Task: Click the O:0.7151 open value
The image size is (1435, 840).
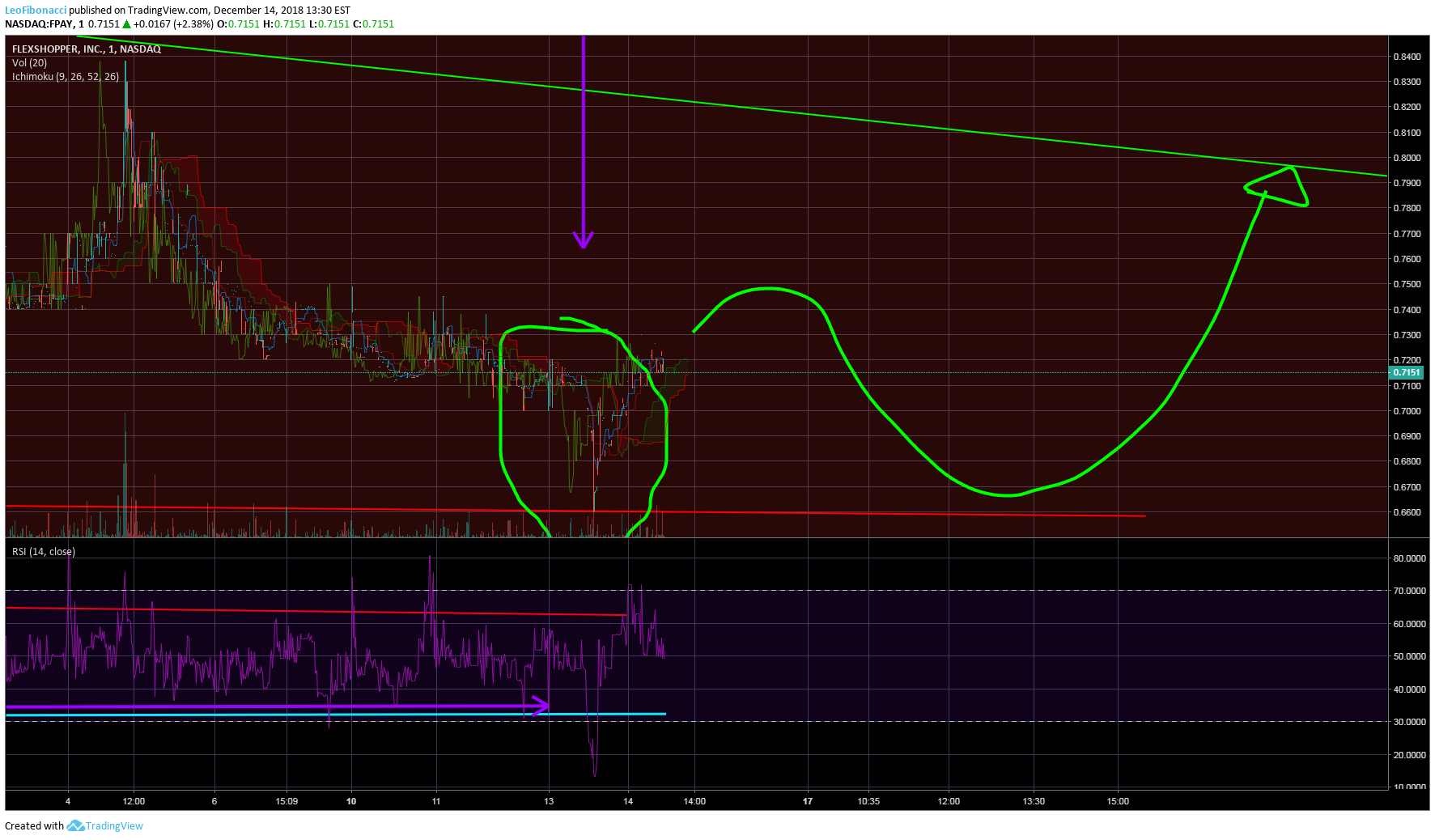Action: [239, 24]
